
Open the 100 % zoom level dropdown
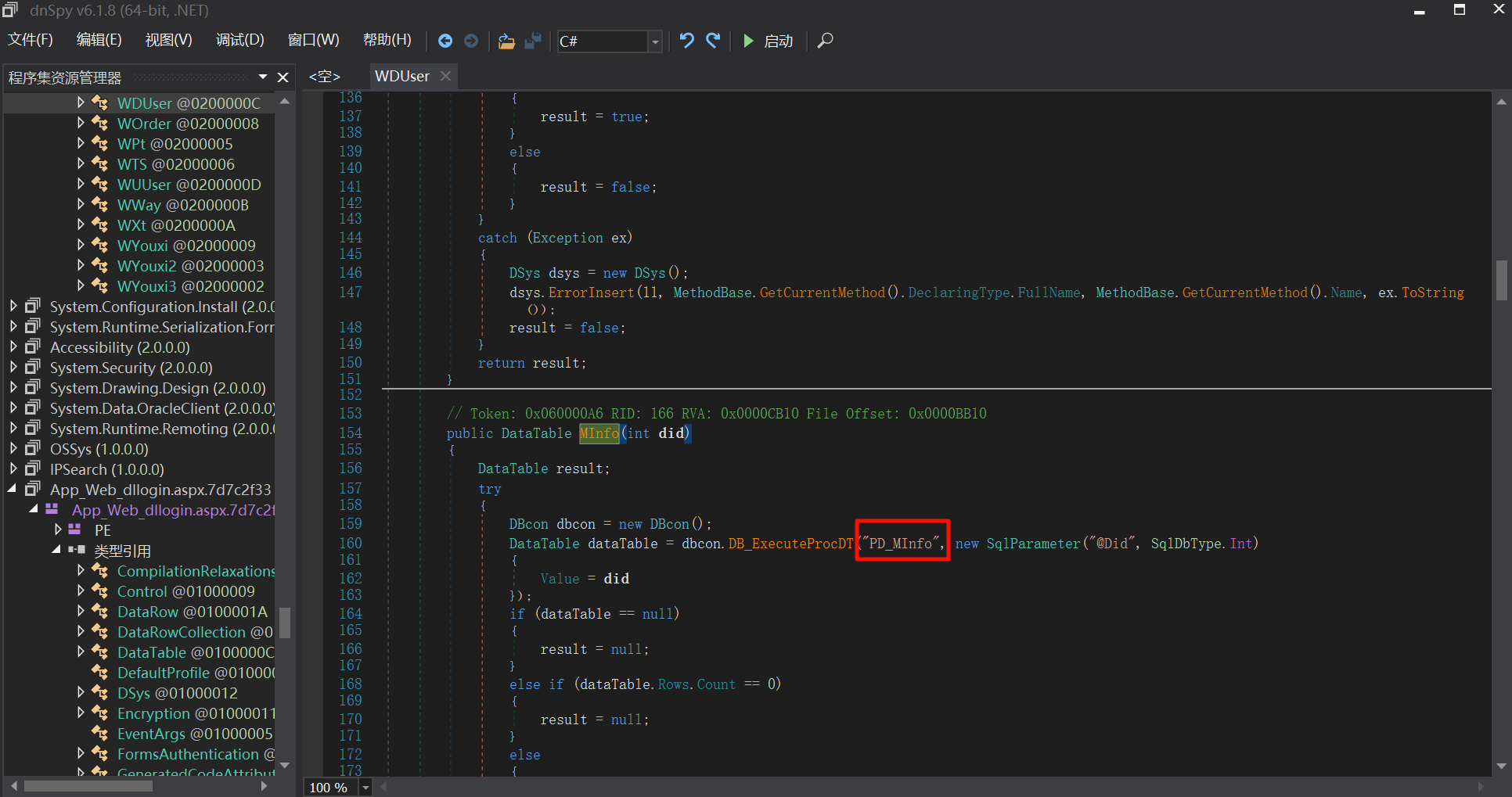point(365,787)
